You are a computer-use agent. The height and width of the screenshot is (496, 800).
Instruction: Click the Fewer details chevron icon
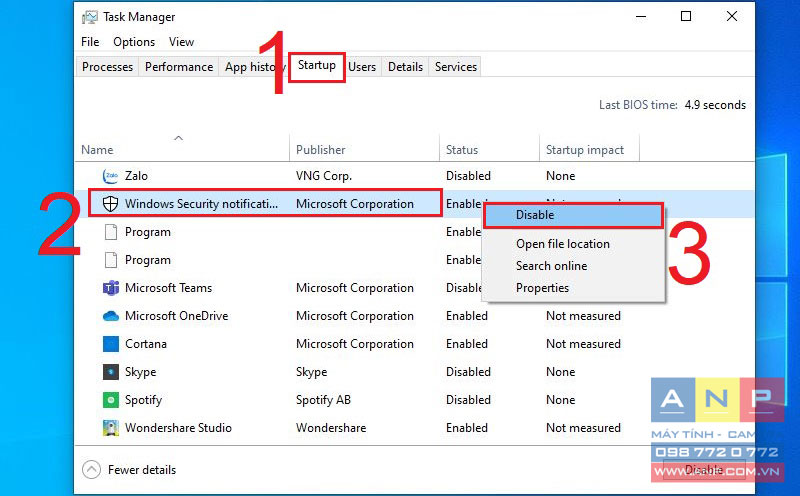click(x=91, y=469)
